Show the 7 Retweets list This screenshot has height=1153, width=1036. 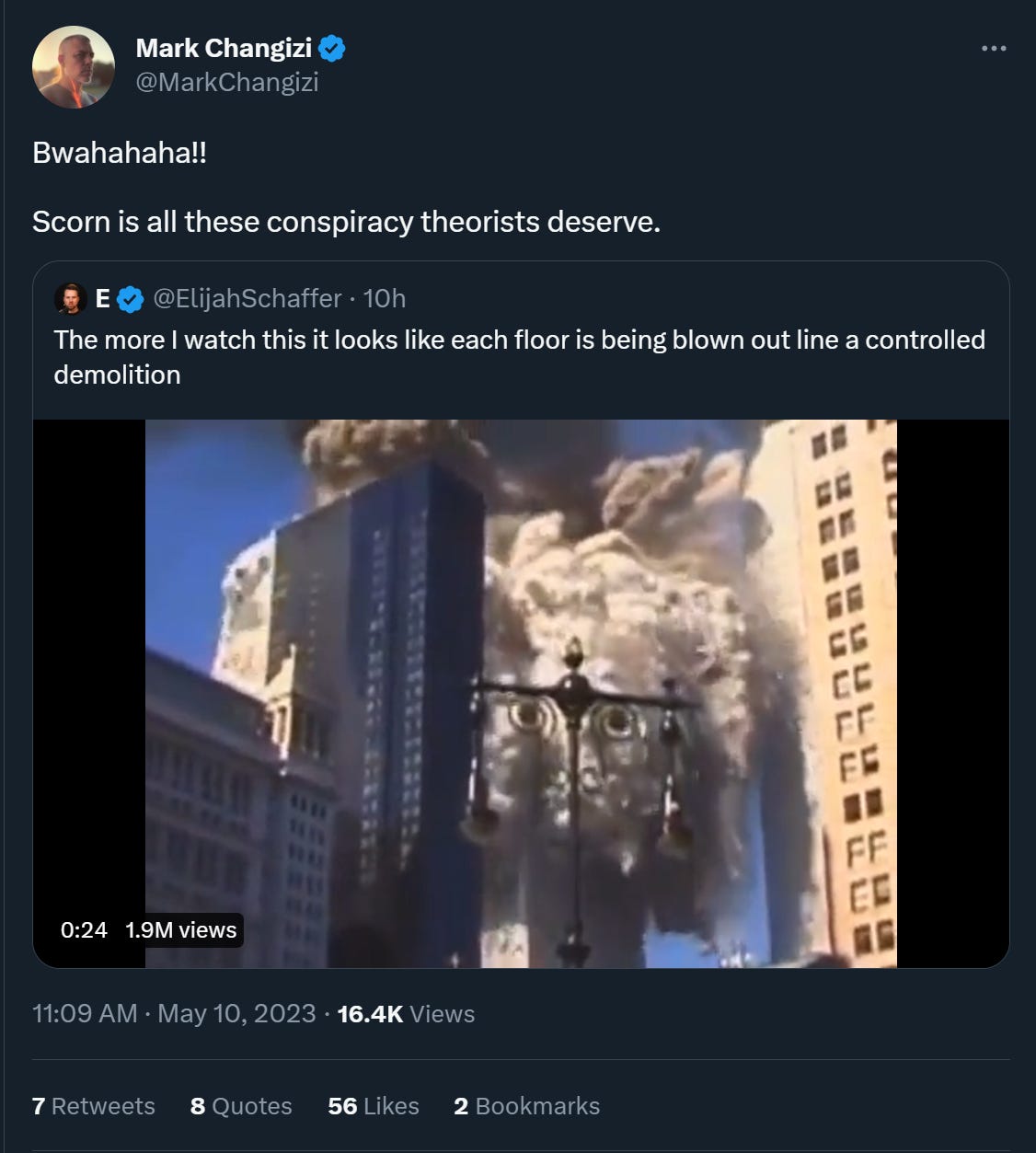[93, 1106]
